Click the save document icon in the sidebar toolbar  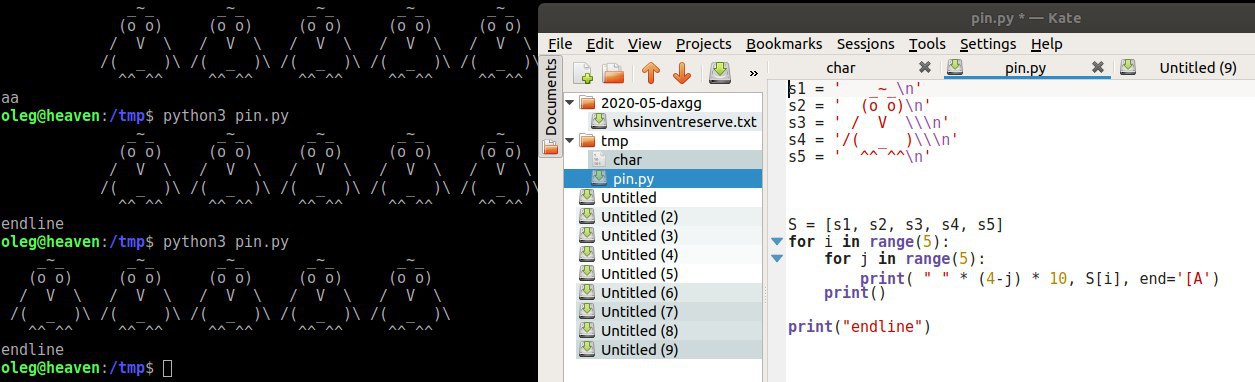719,73
